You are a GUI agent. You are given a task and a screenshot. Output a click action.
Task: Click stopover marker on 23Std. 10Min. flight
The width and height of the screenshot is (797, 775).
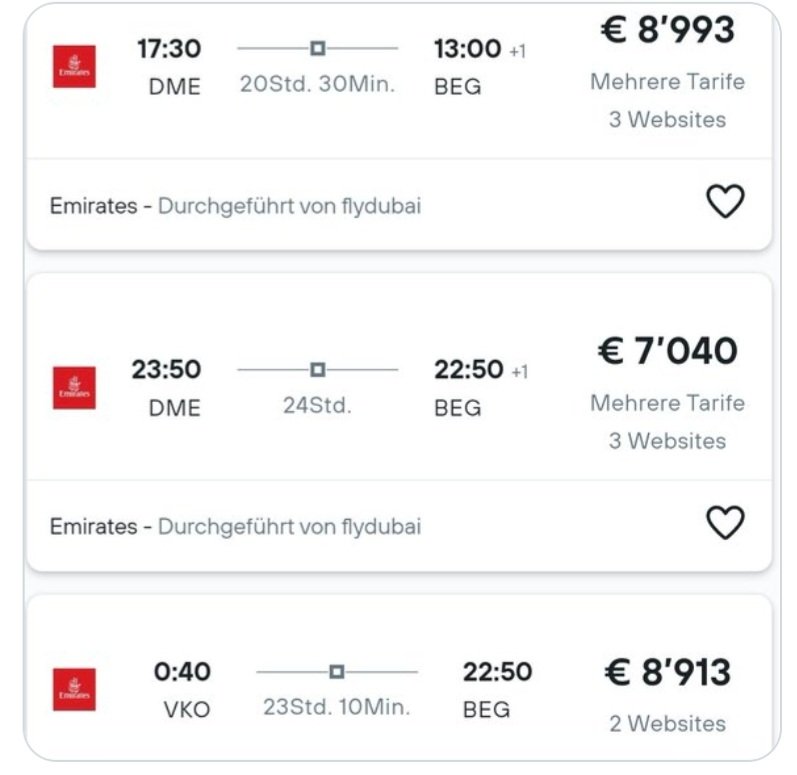click(337, 671)
